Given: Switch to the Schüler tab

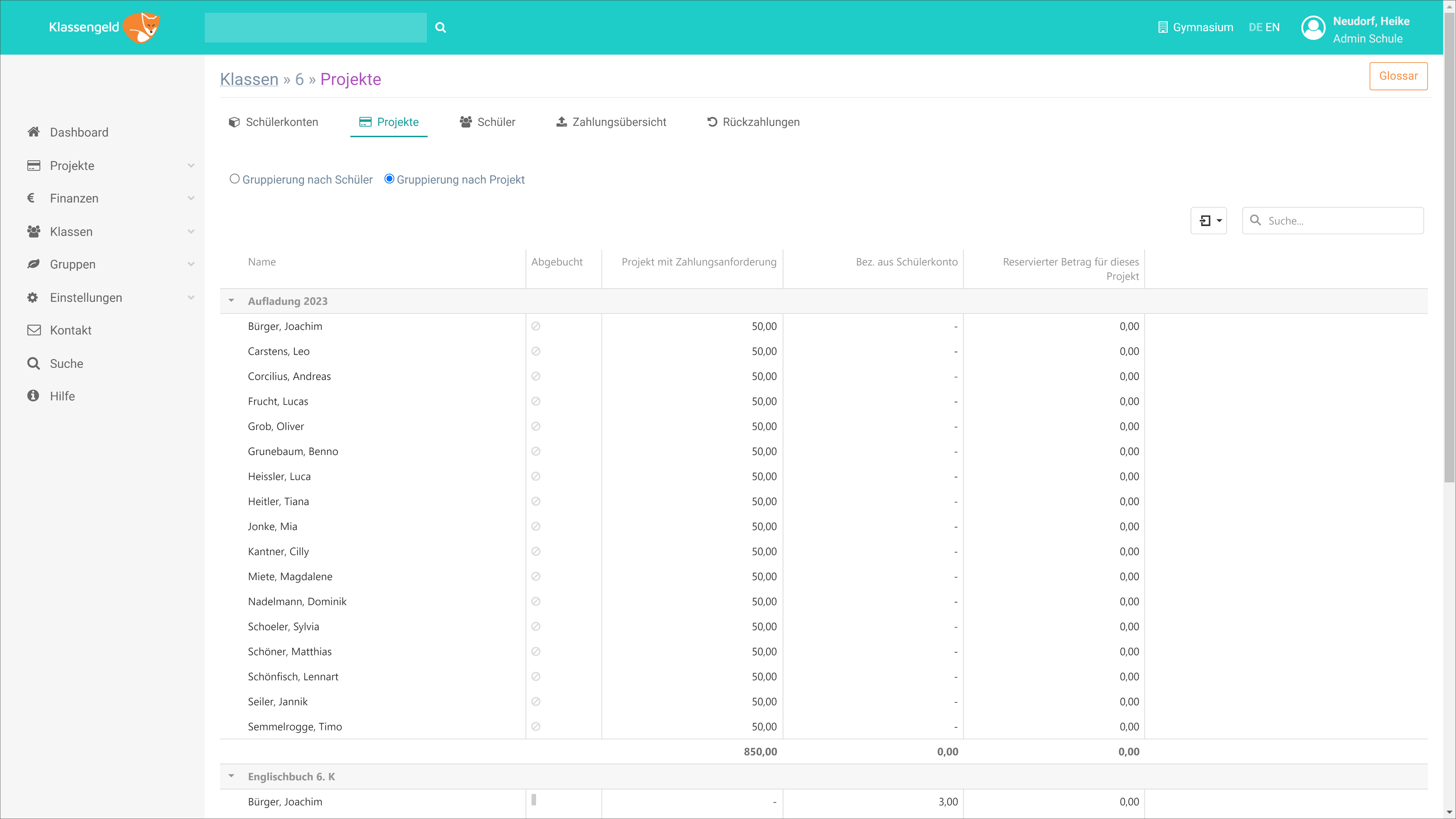Looking at the screenshot, I should click(487, 122).
